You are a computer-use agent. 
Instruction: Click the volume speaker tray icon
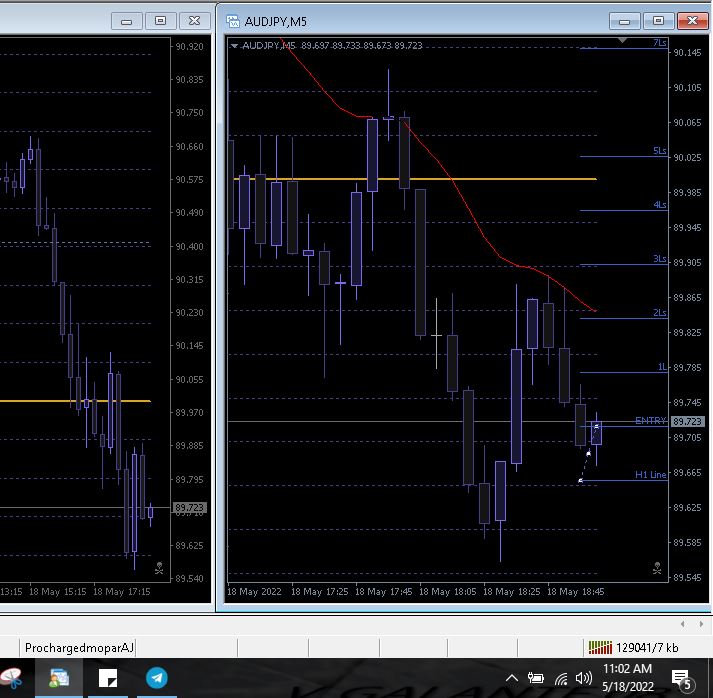pos(584,679)
